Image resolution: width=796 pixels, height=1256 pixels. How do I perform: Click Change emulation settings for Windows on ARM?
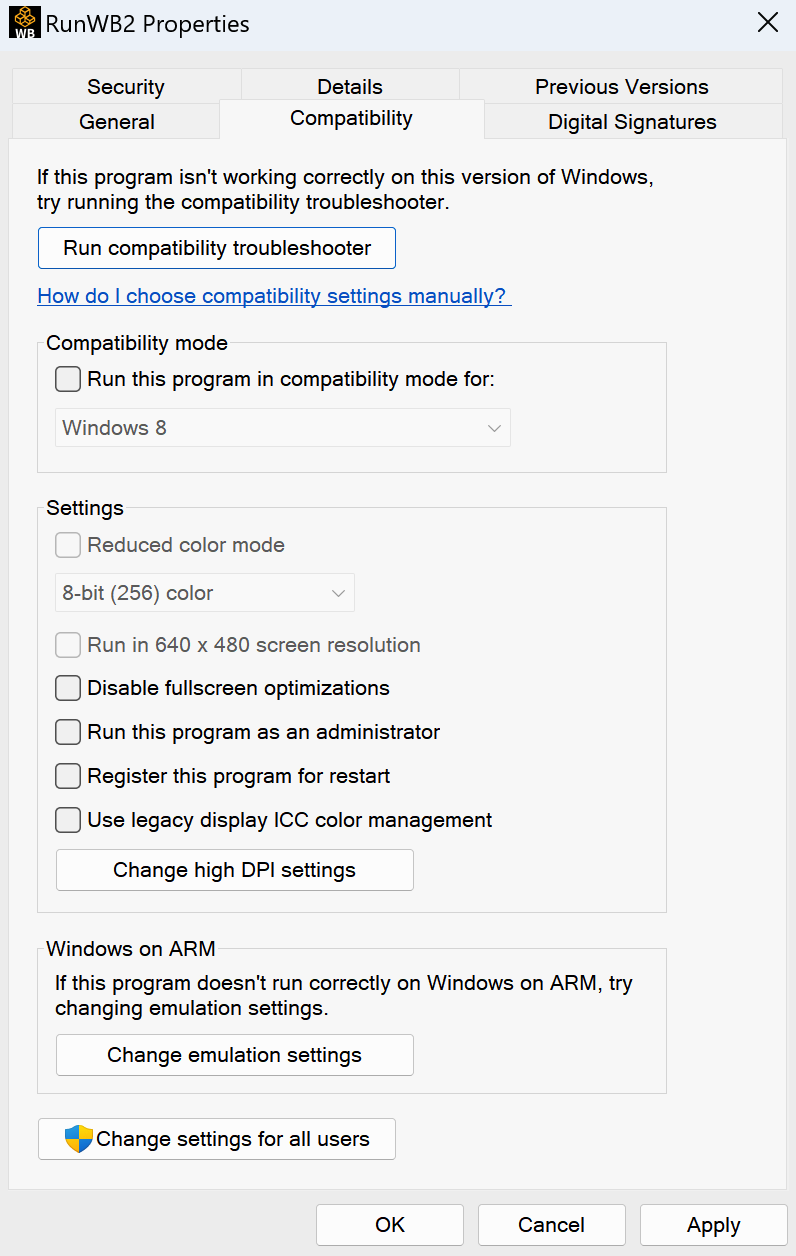tap(234, 1054)
